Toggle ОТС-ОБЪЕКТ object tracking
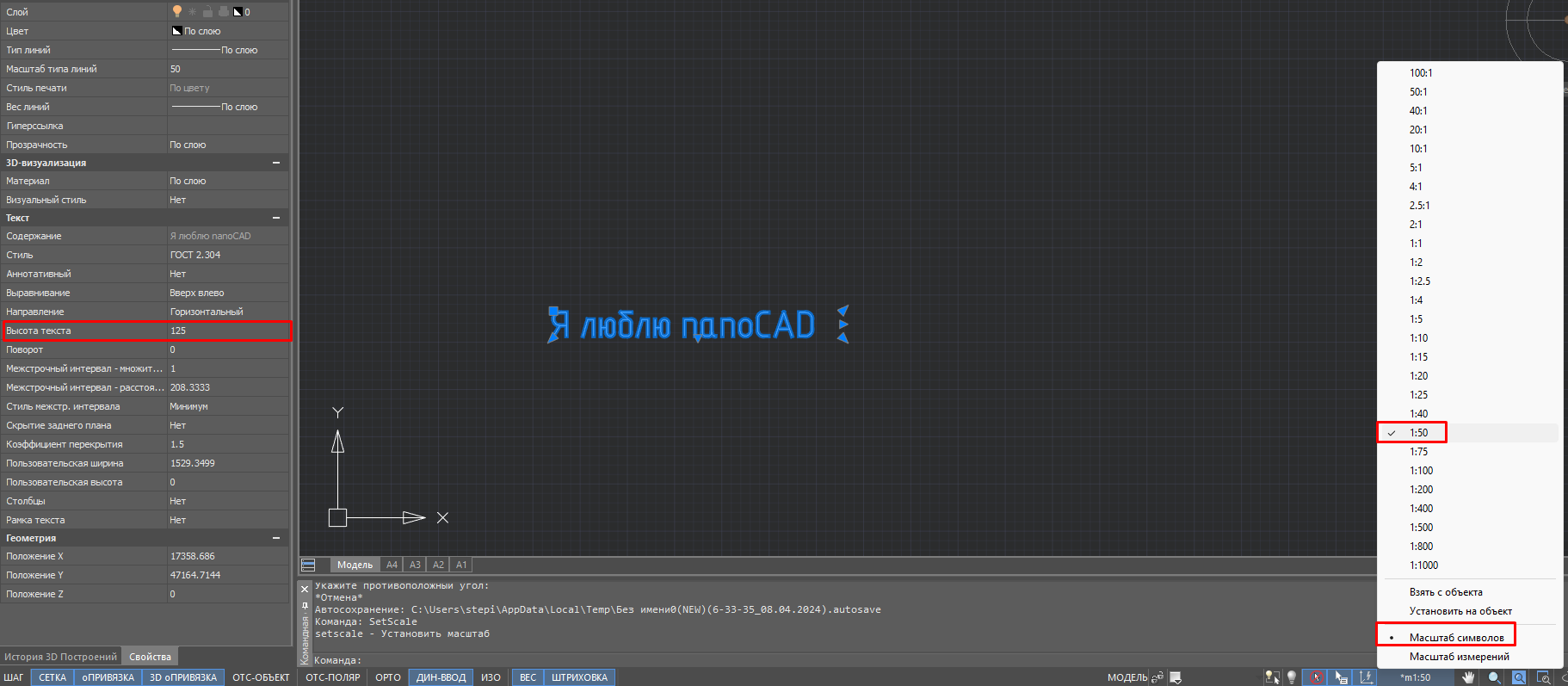Image resolution: width=1568 pixels, height=686 pixels. click(x=261, y=677)
